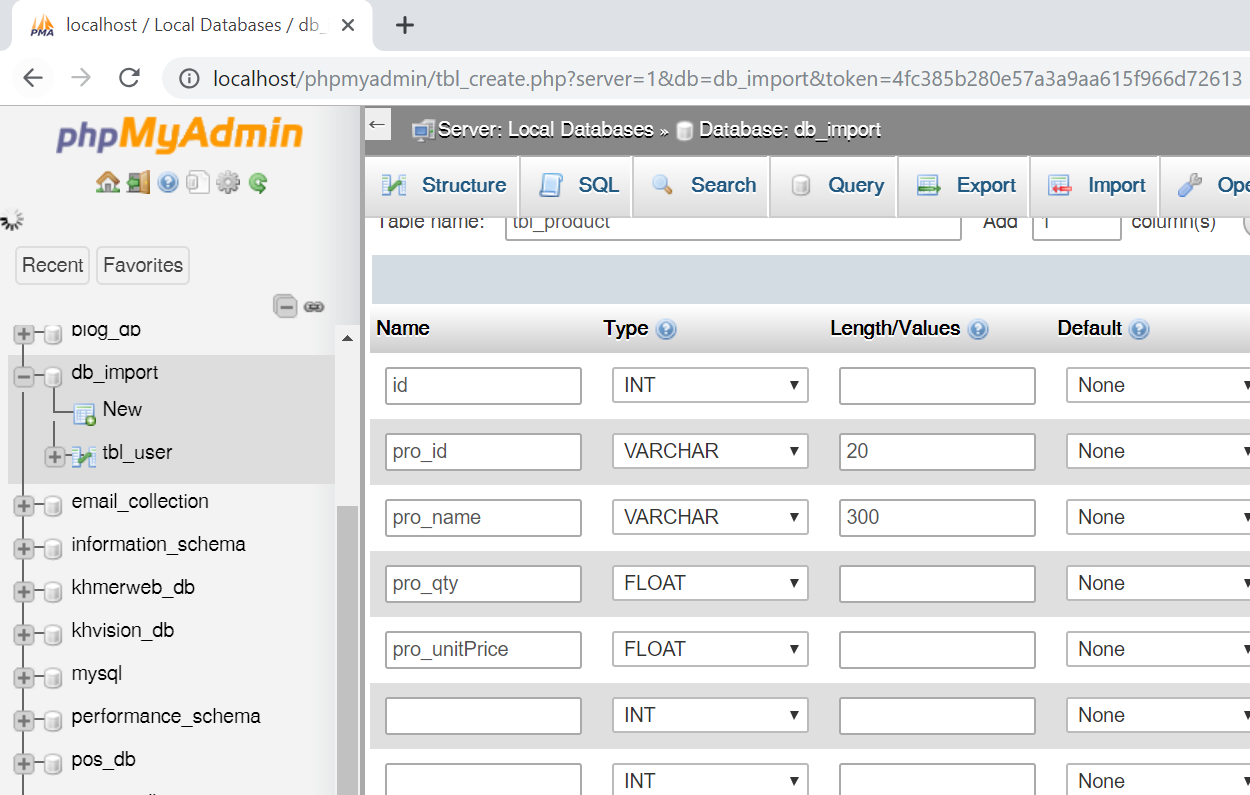Select the db_import database in tree
The image size is (1250, 795).
click(115, 372)
